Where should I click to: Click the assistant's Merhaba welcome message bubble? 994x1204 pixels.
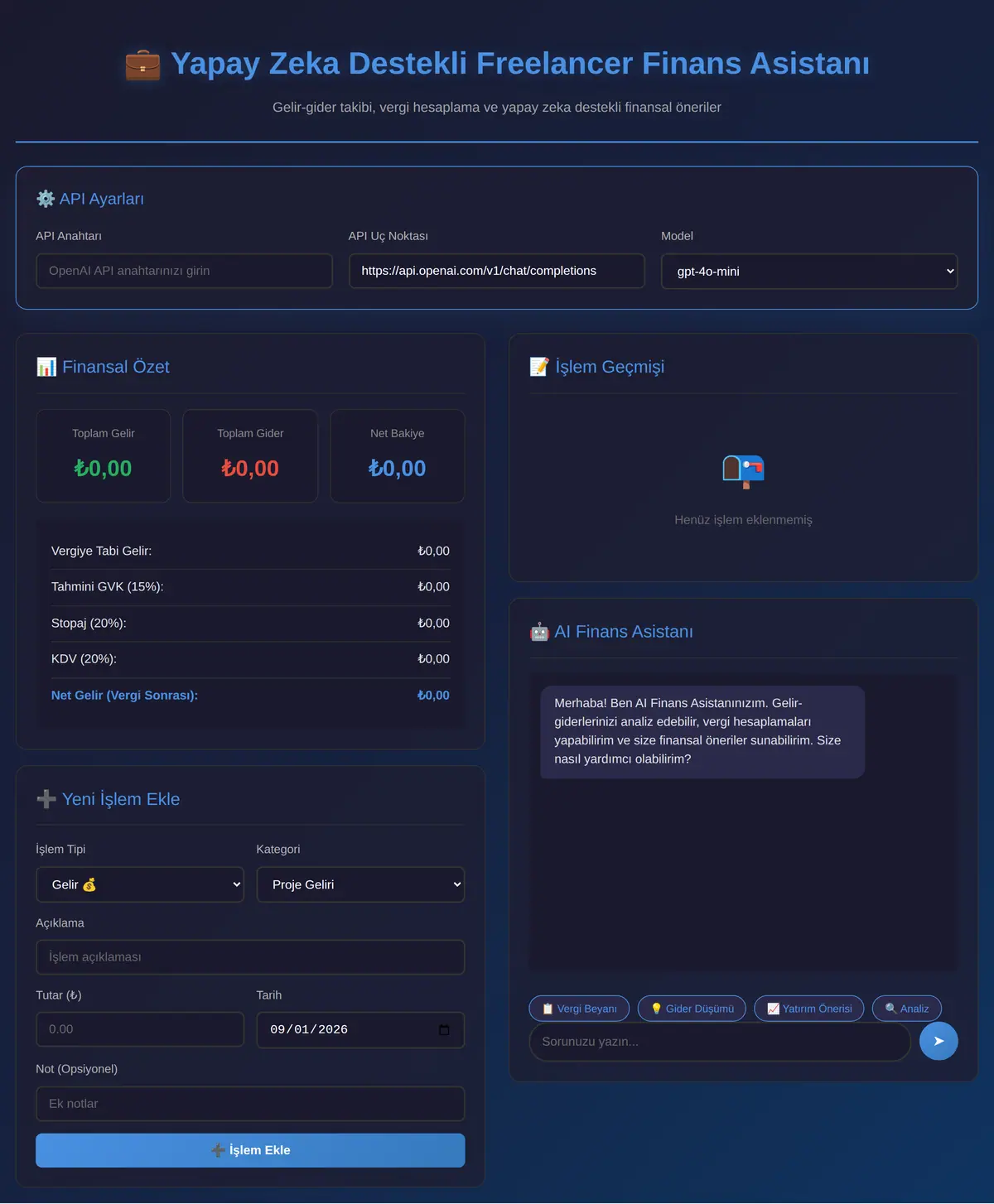(x=702, y=731)
